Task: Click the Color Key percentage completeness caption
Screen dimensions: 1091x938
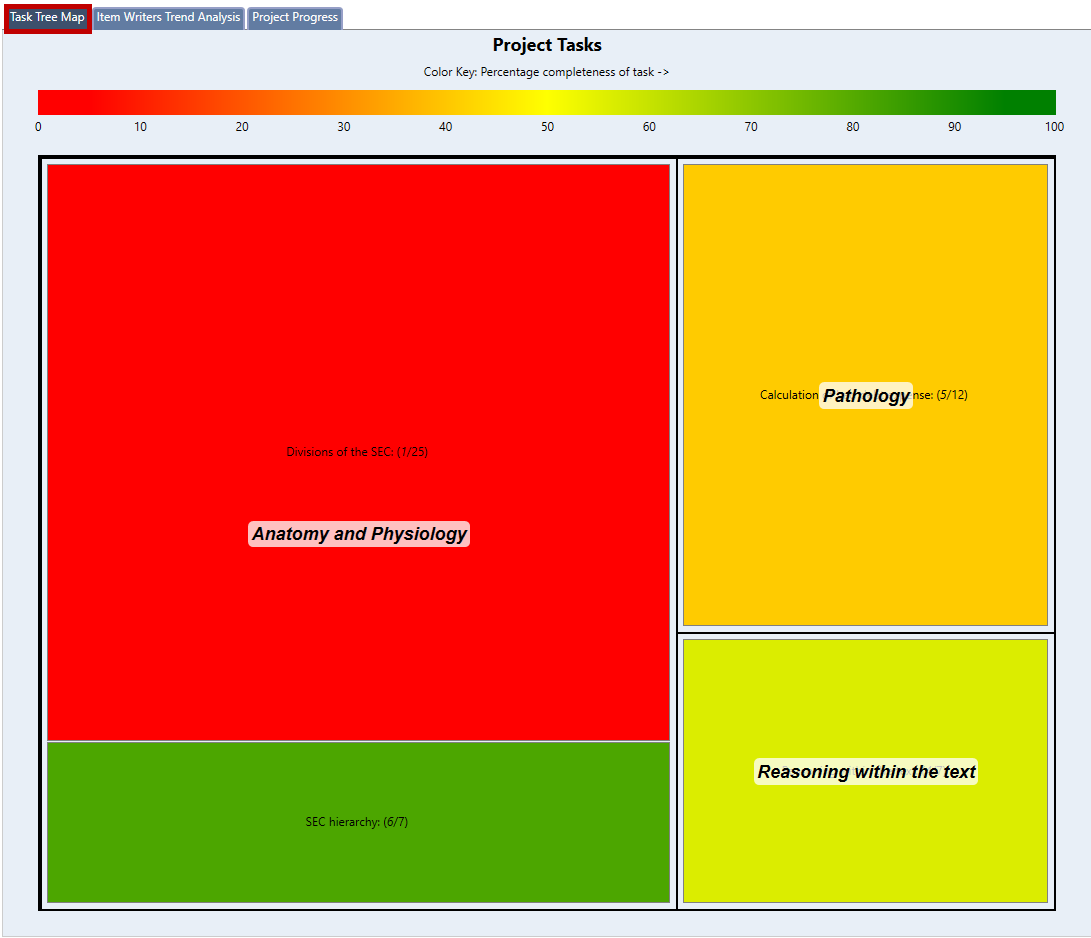Action: pyautogui.click(x=546, y=72)
